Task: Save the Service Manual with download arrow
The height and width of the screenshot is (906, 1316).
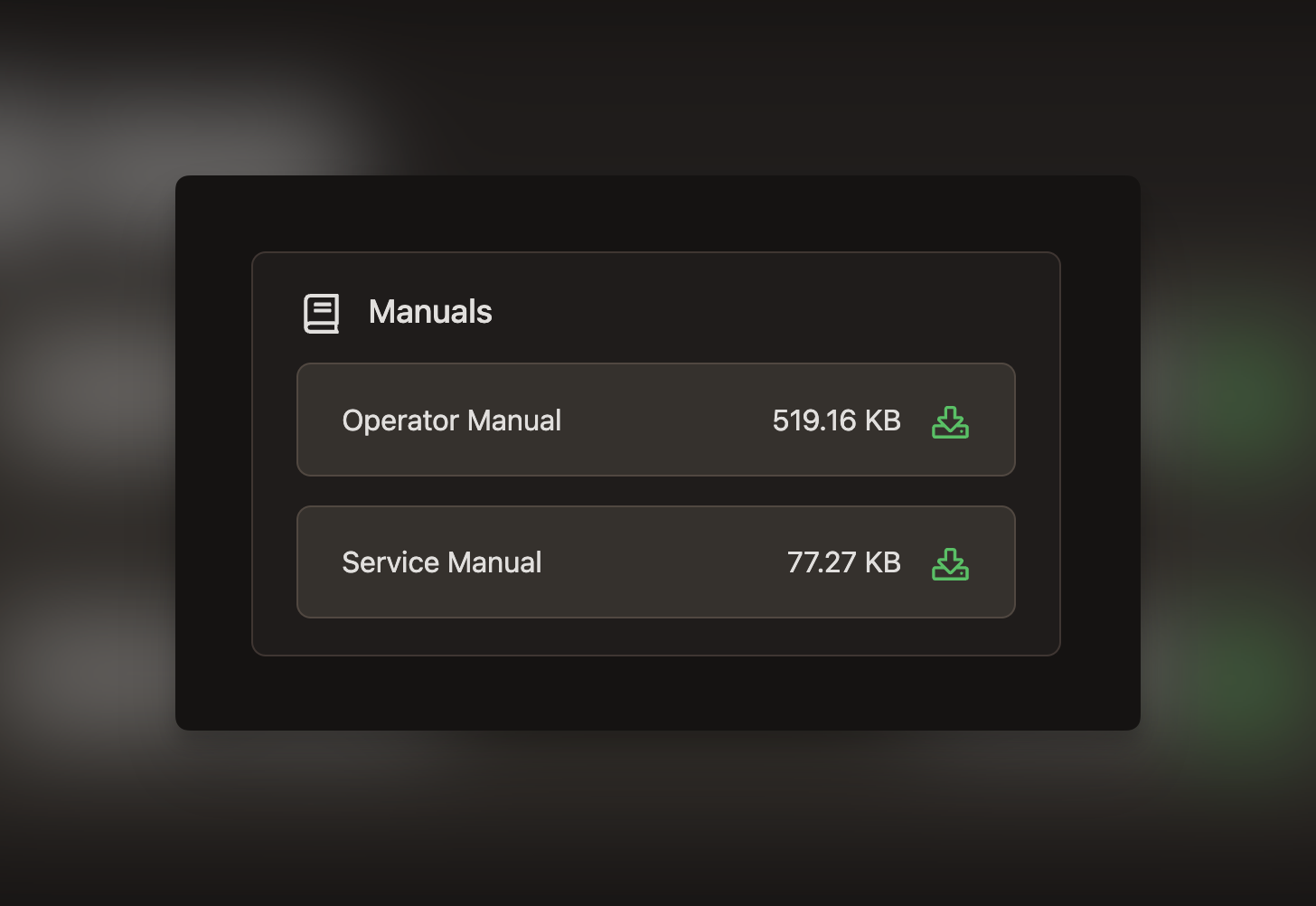Action: pos(950,563)
